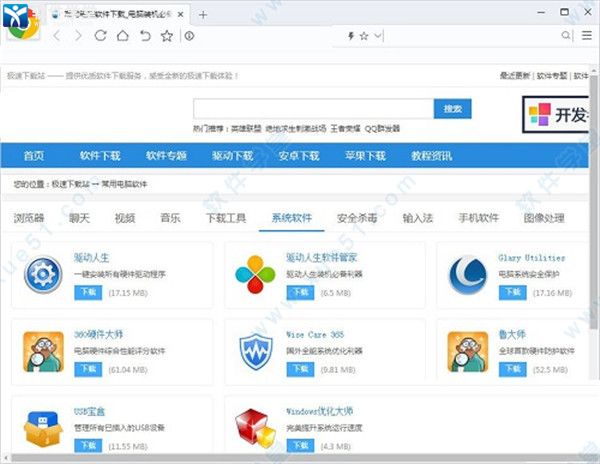Focus the site search input field
This screenshot has width=600, height=464.
click(x=313, y=109)
